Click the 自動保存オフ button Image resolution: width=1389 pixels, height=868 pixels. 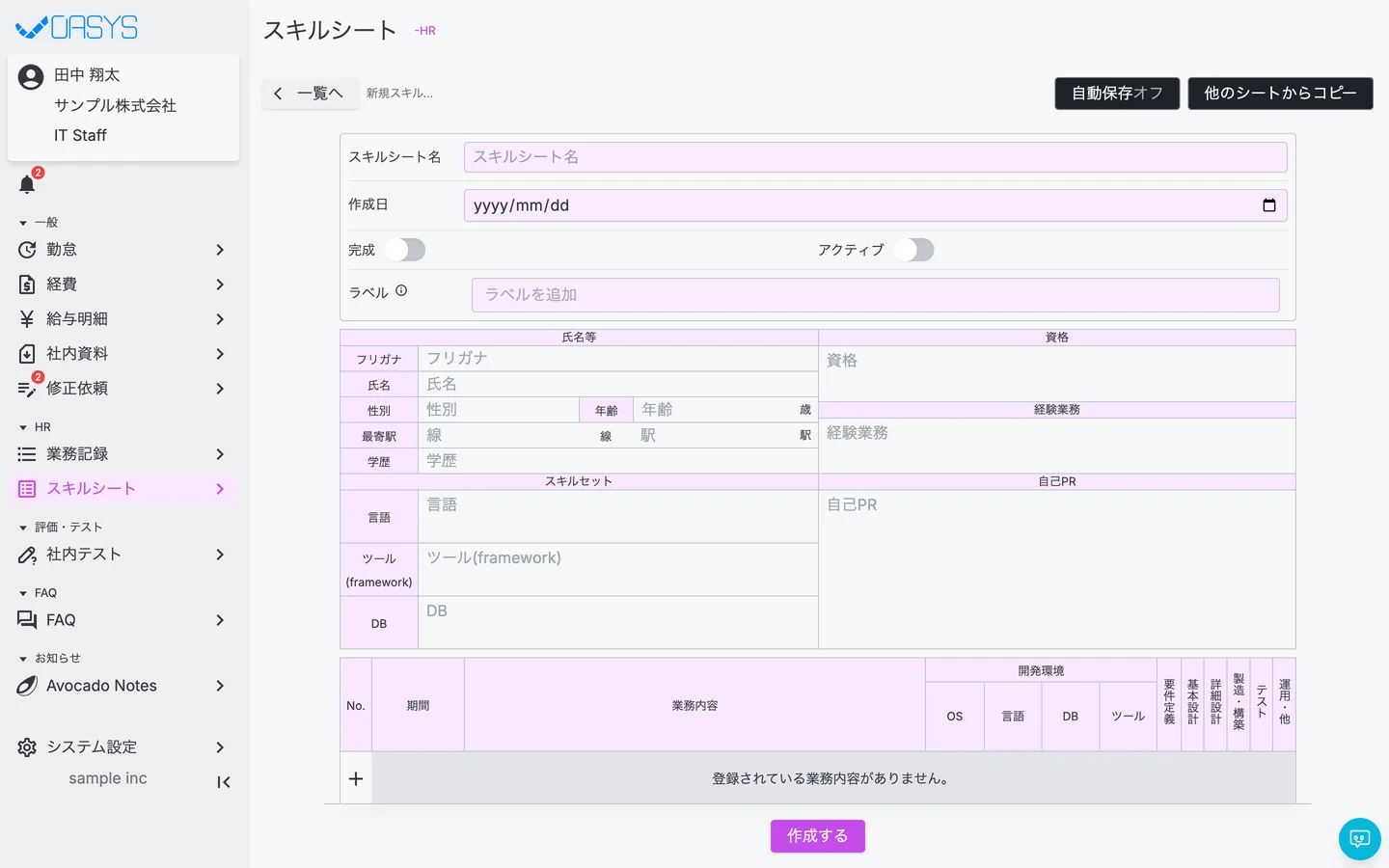tap(1117, 94)
